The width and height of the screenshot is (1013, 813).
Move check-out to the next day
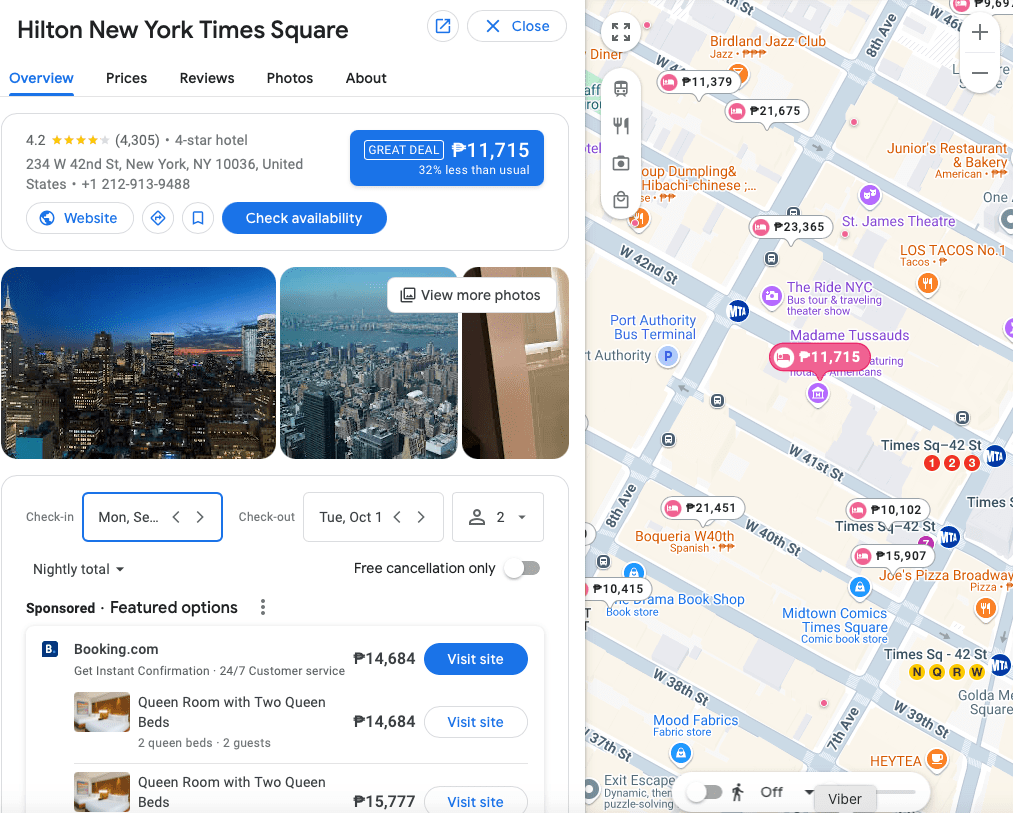[421, 517]
